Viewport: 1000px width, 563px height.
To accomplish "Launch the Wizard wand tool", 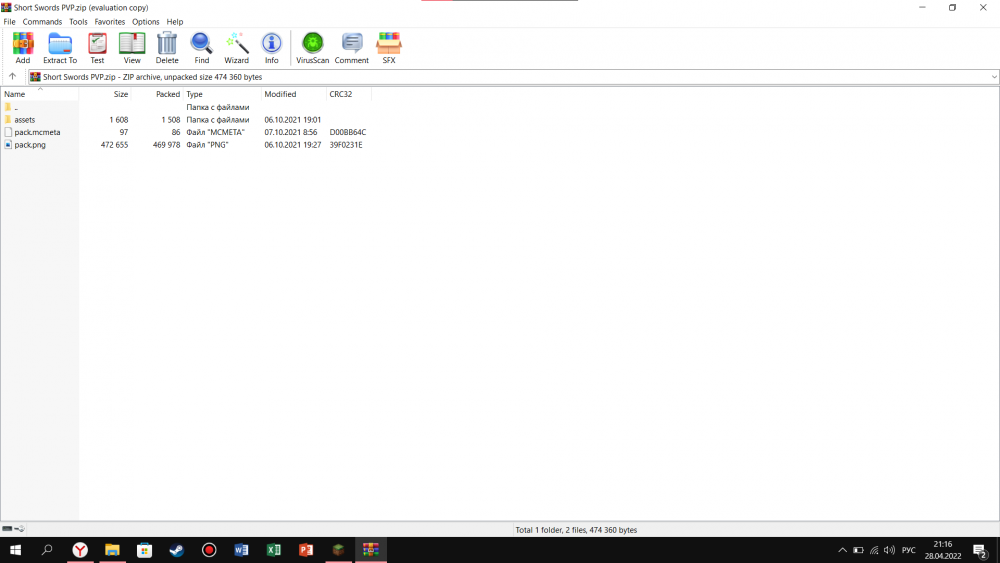I will coord(237,48).
